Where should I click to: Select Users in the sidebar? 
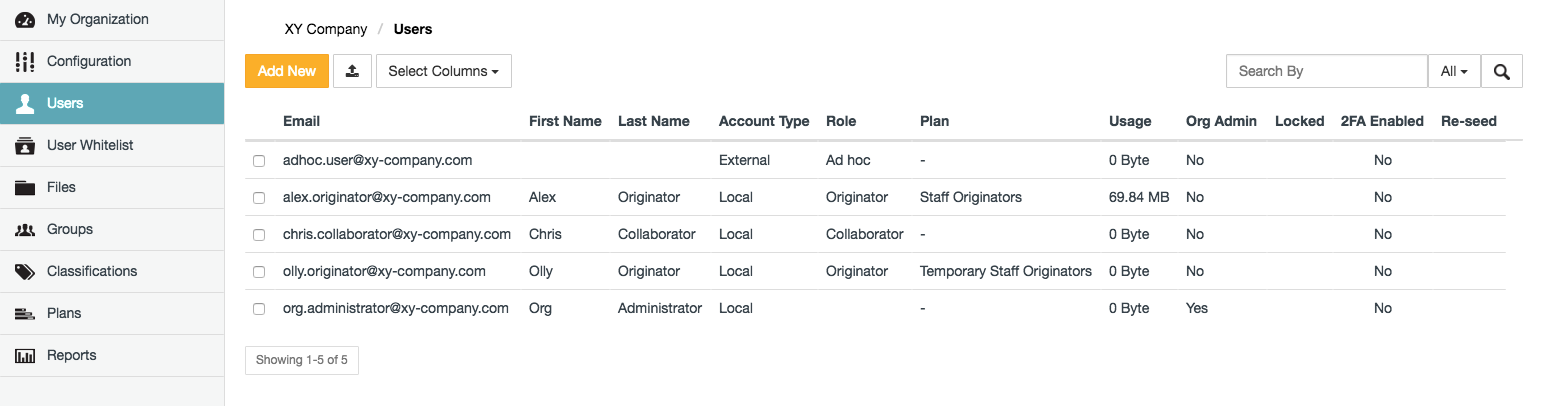point(65,103)
